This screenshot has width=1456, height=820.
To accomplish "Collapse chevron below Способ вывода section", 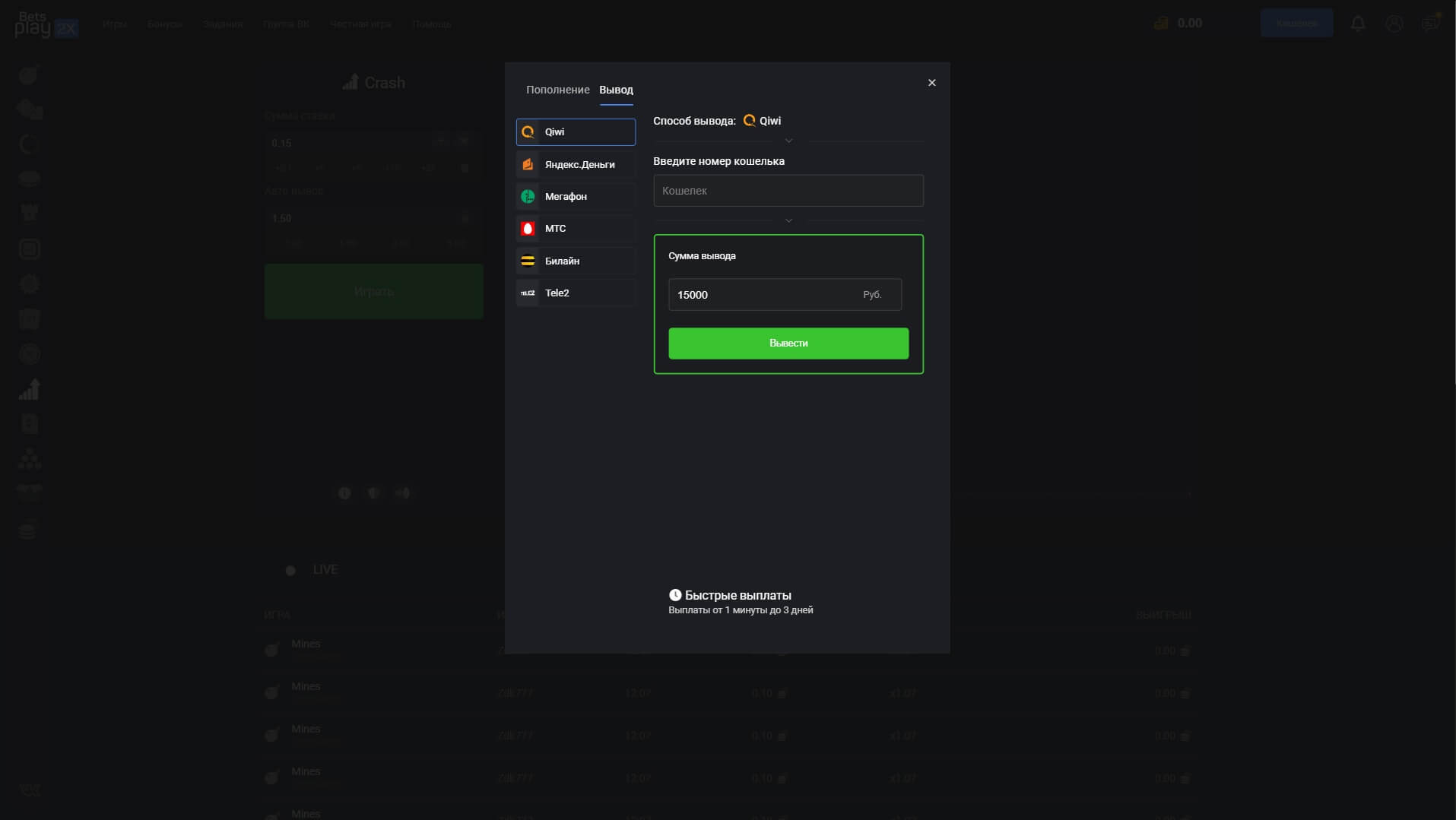I will coord(788,141).
